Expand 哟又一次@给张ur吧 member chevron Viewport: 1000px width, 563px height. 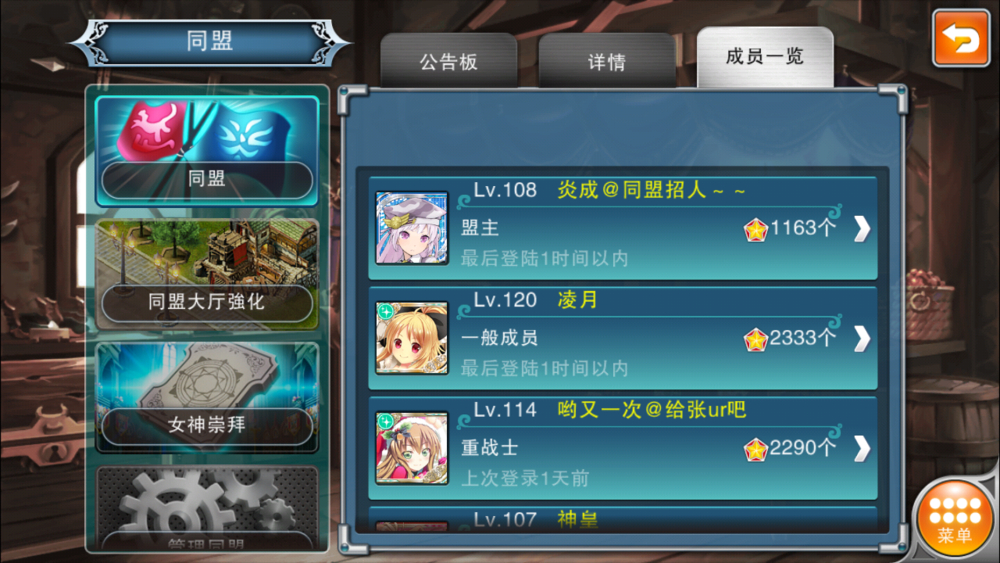(x=862, y=449)
